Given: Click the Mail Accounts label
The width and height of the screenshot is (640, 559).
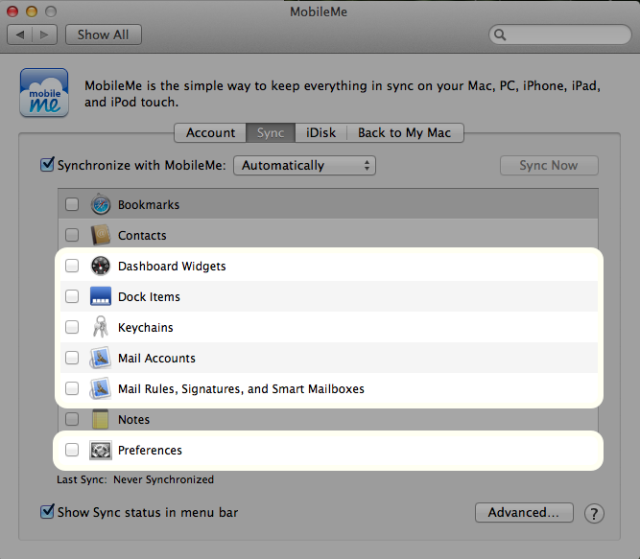Looking at the screenshot, I should (x=157, y=358).
